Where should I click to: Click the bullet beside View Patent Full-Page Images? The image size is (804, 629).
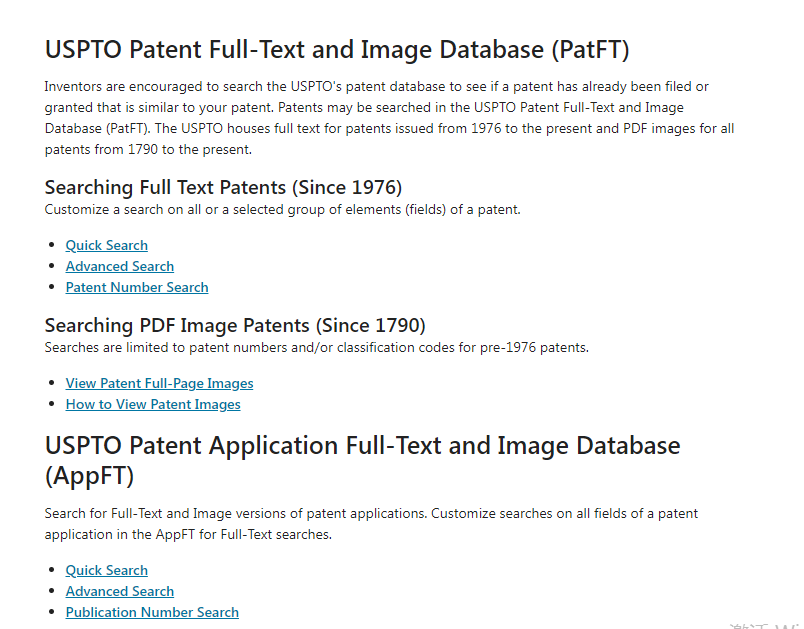coord(52,384)
